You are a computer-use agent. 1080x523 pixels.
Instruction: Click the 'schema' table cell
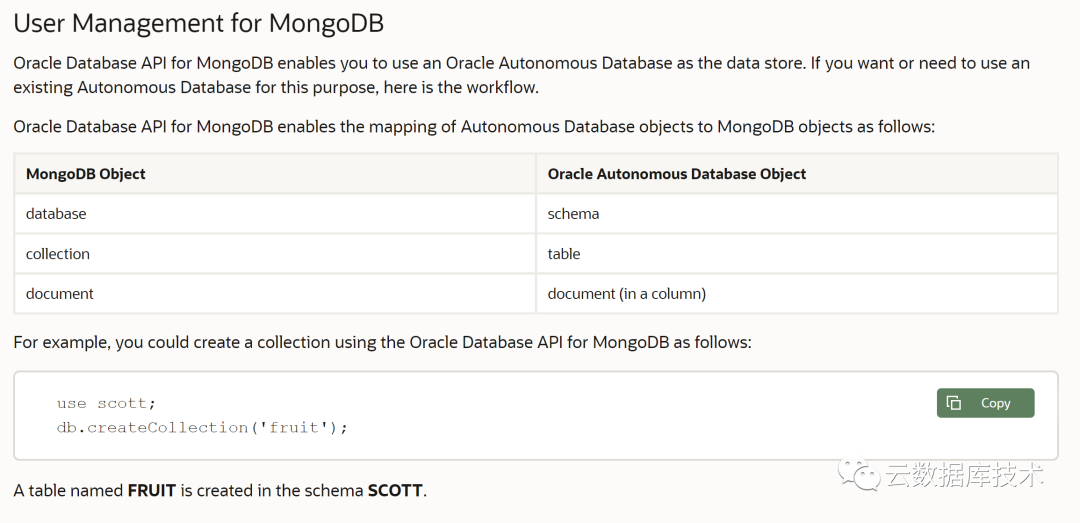pos(573,214)
